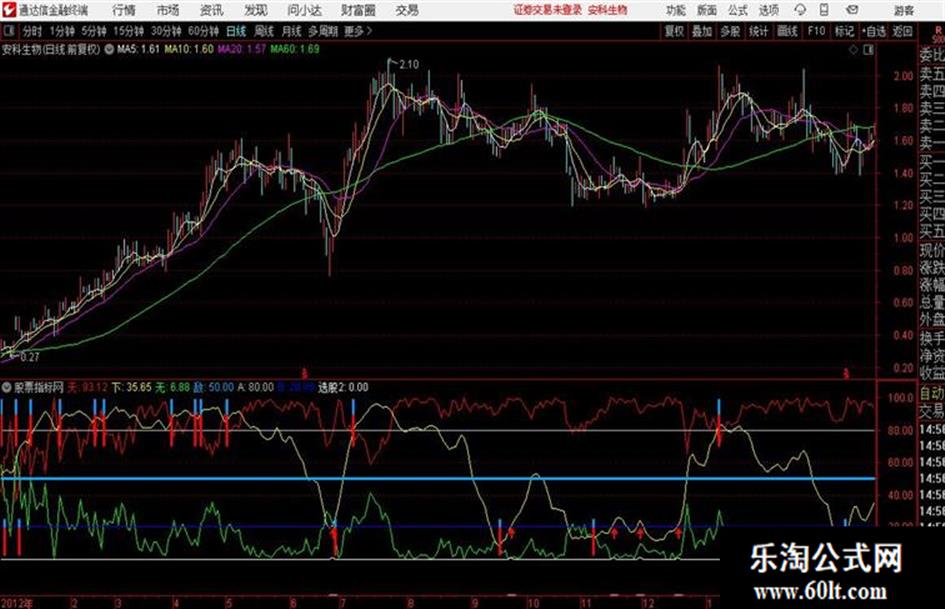The image size is (945, 609).
Task: Click the 统计 statistics toolbar button
Action: 759,31
